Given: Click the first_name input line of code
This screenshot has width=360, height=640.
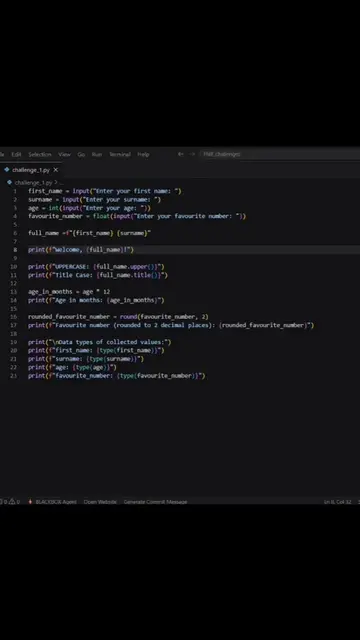Looking at the screenshot, I should tap(104, 191).
